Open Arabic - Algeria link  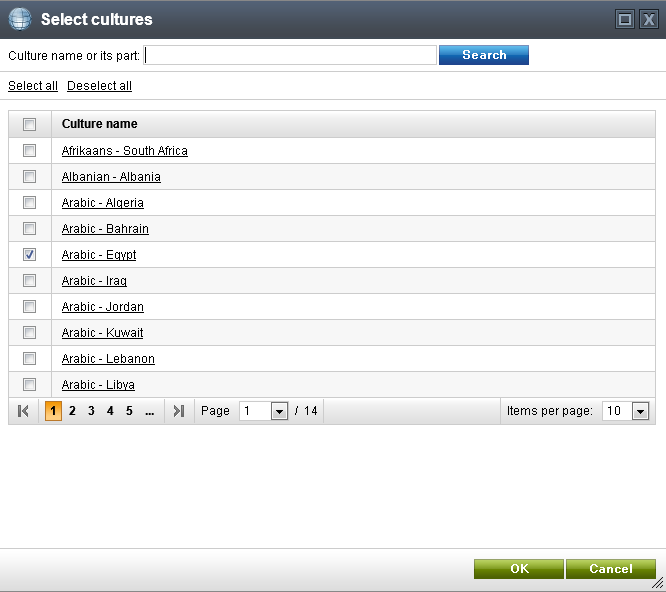click(102, 203)
